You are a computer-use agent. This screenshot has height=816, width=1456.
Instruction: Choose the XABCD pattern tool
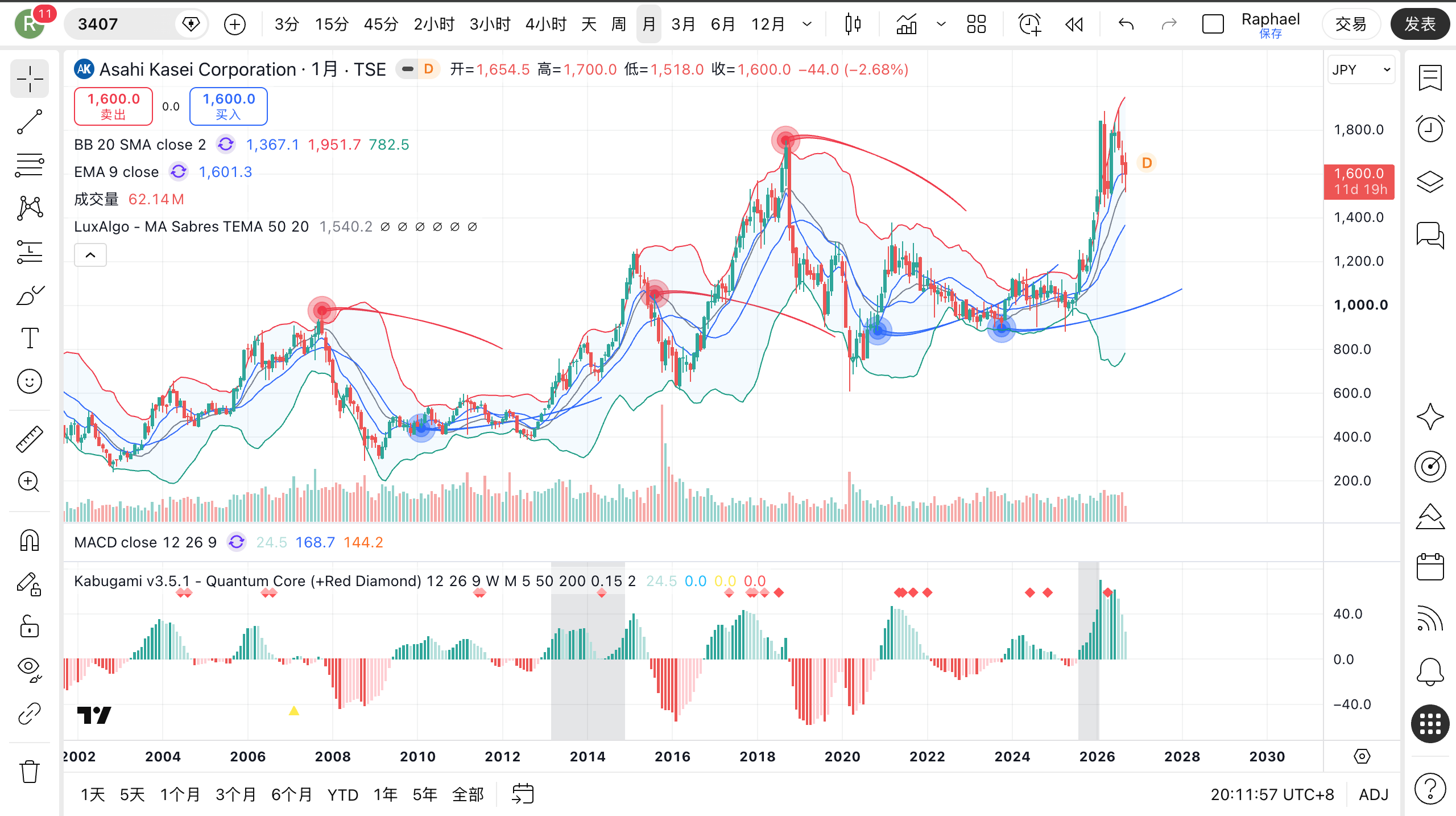[30, 208]
